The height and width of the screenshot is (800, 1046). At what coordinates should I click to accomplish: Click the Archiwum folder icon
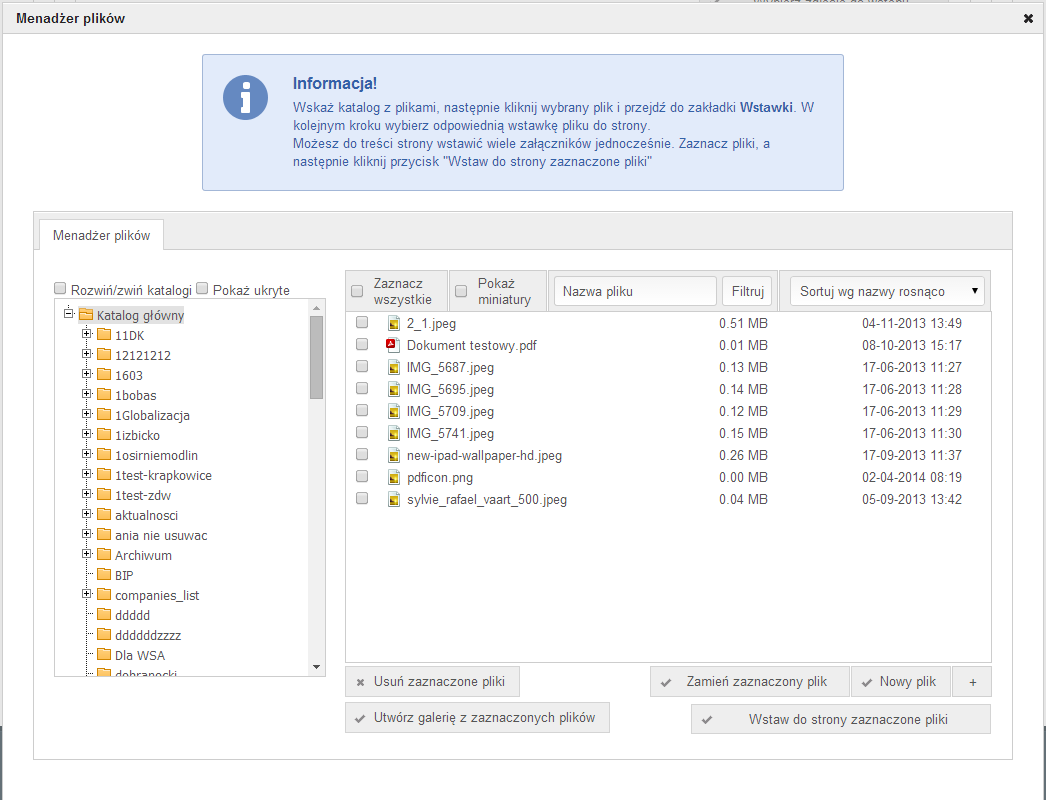pyautogui.click(x=104, y=554)
